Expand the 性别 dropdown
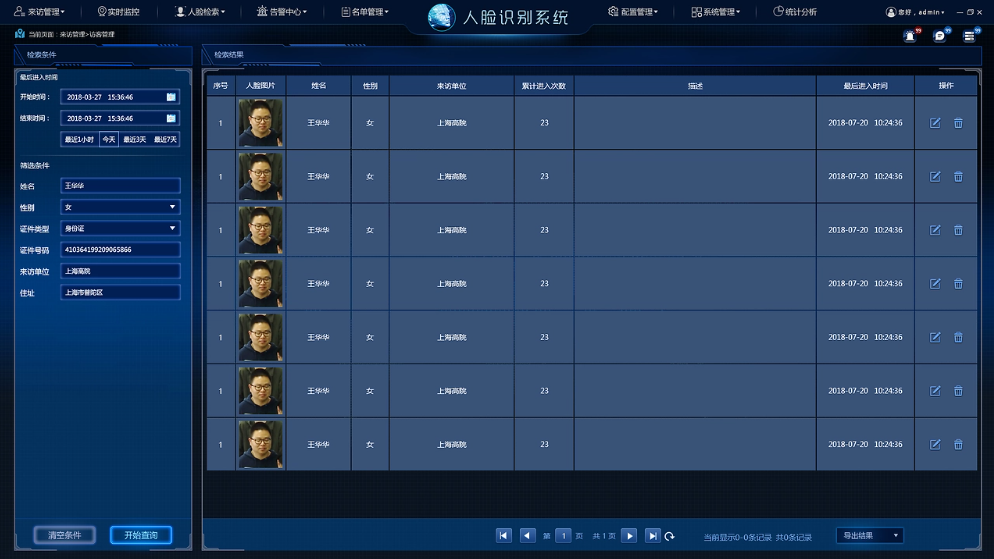Image resolution: width=994 pixels, height=559 pixels. 120,207
